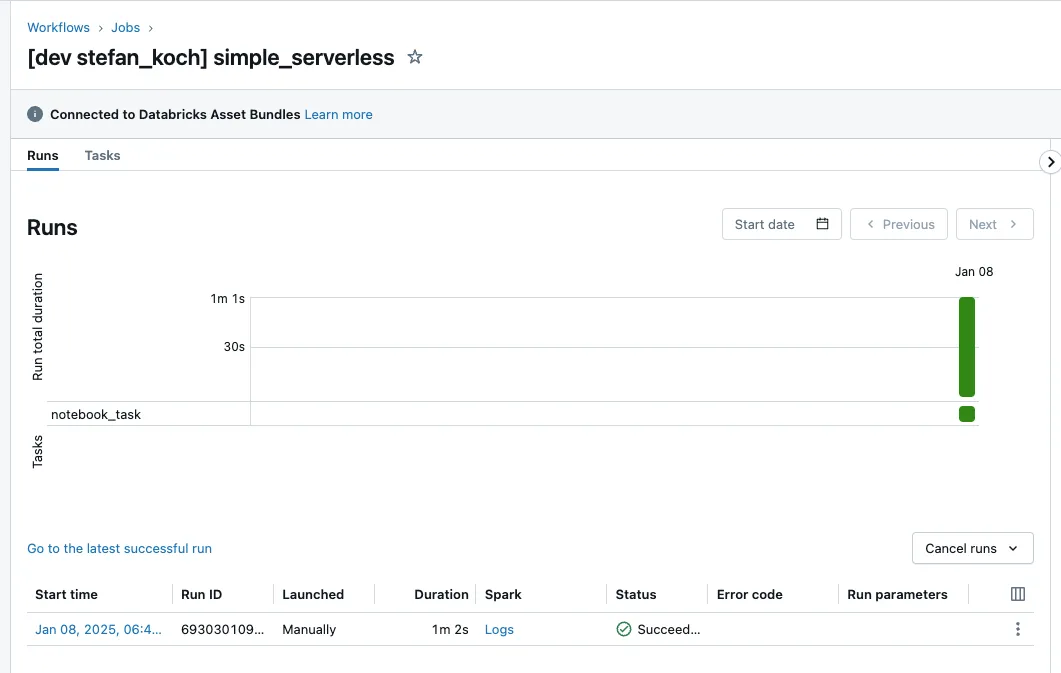Star the simple_serverless job as favorite
This screenshot has height=673, width=1061.
pyautogui.click(x=415, y=58)
